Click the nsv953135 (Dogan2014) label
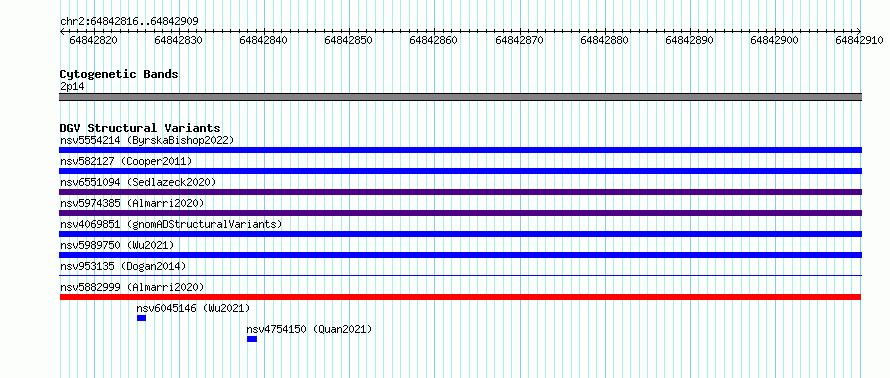890x378 pixels. pyautogui.click(x=123, y=266)
